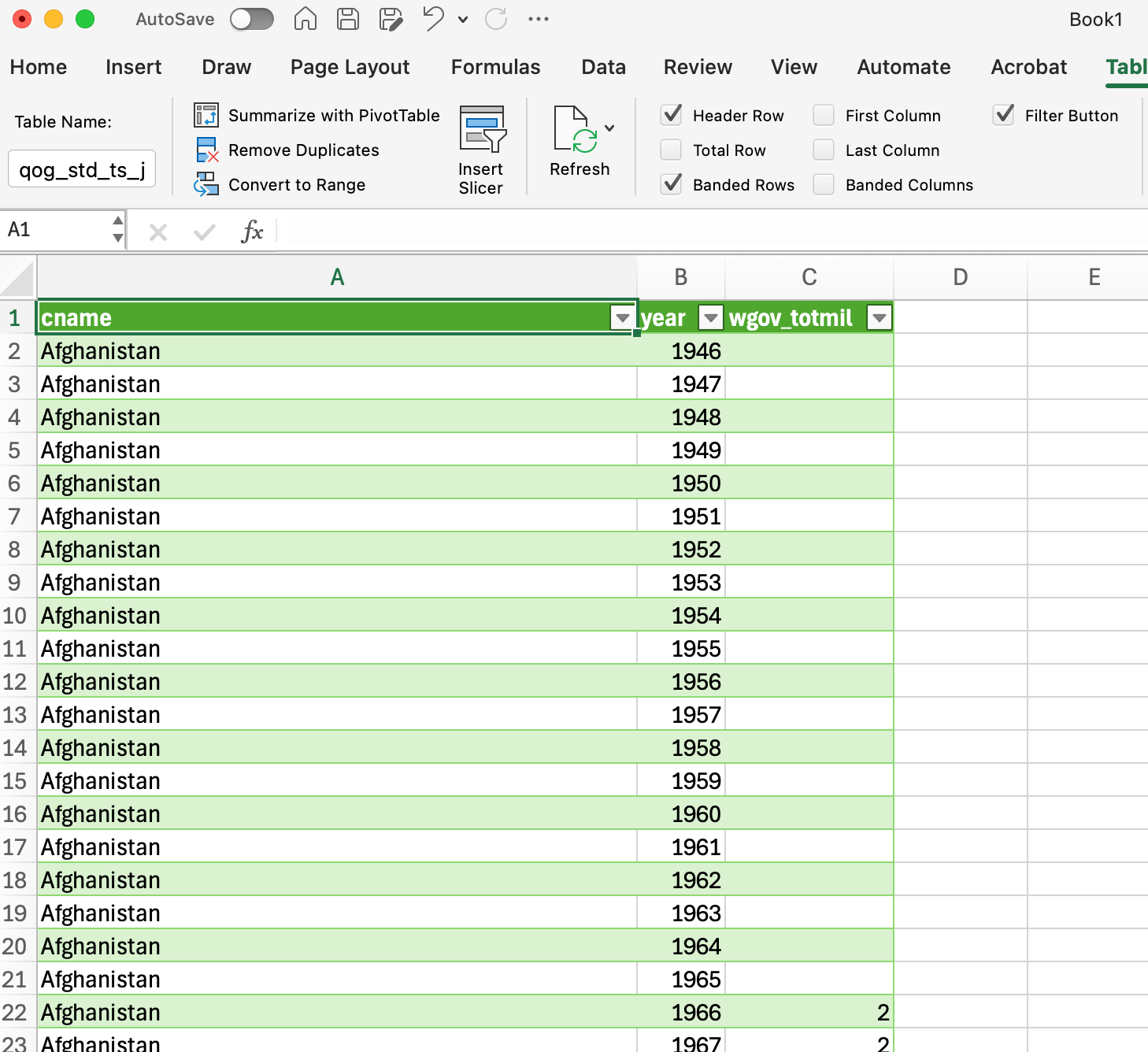The height and width of the screenshot is (1052, 1148).
Task: Click the Save icon in title bar
Action: click(x=348, y=19)
